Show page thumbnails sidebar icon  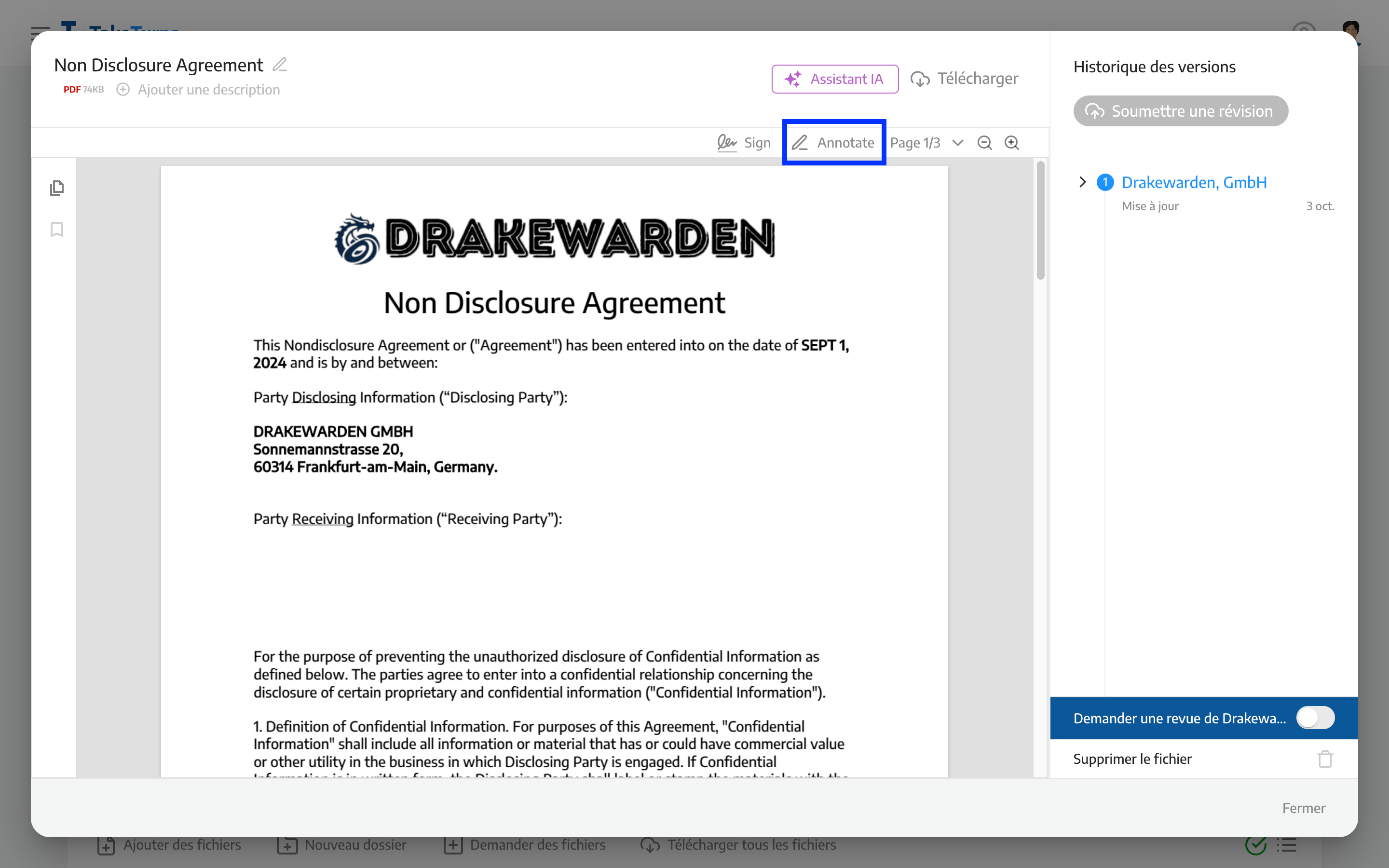tap(56, 188)
